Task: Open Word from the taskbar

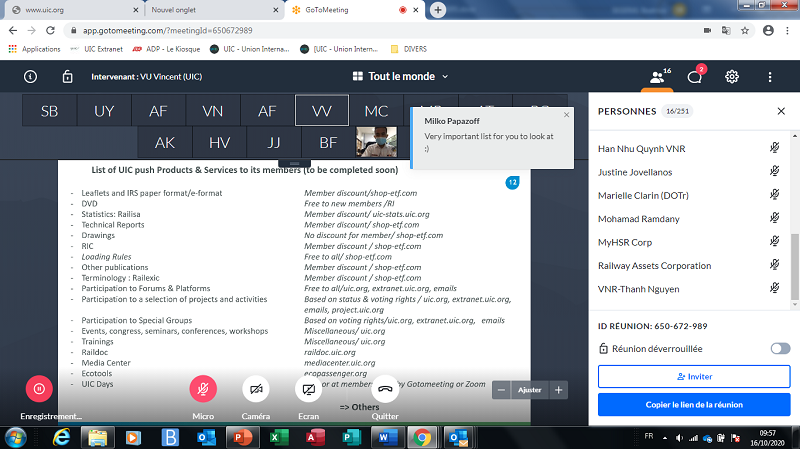Action: tap(386, 438)
